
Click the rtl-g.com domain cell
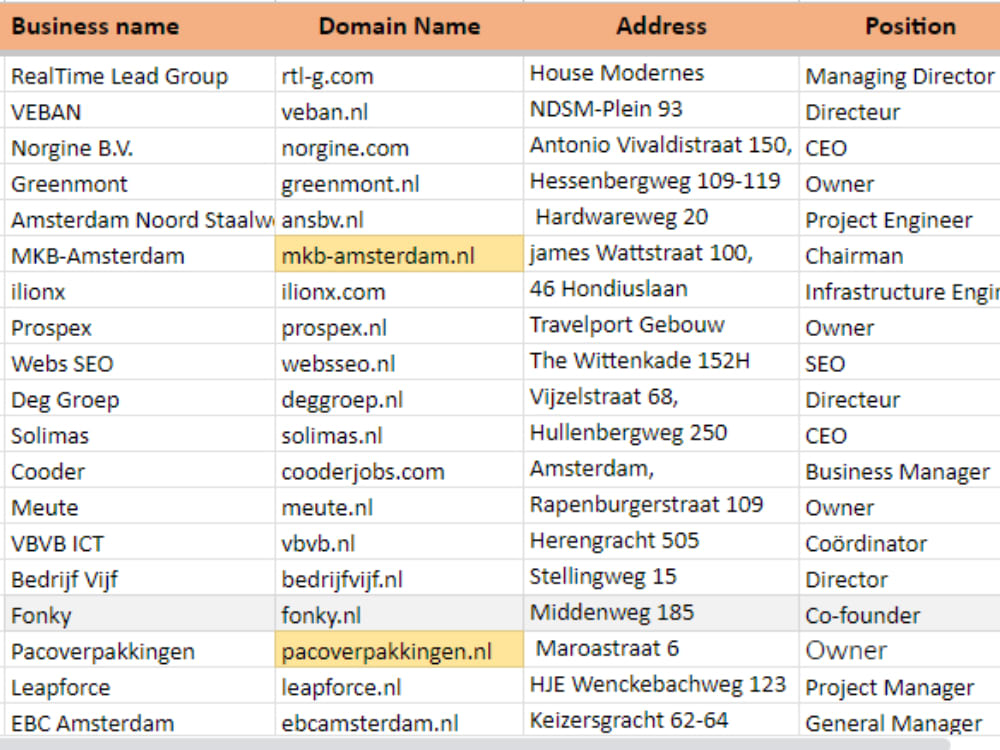399,75
